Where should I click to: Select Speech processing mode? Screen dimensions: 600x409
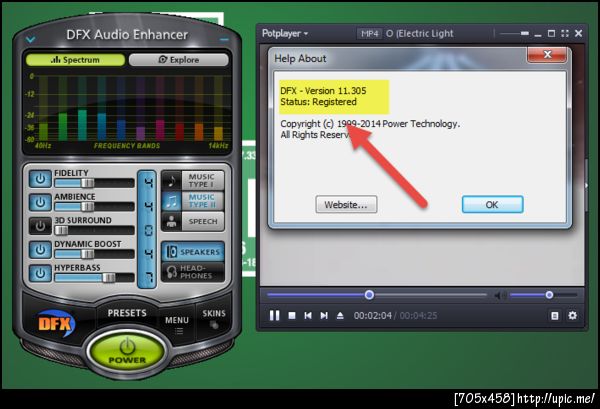[193, 222]
